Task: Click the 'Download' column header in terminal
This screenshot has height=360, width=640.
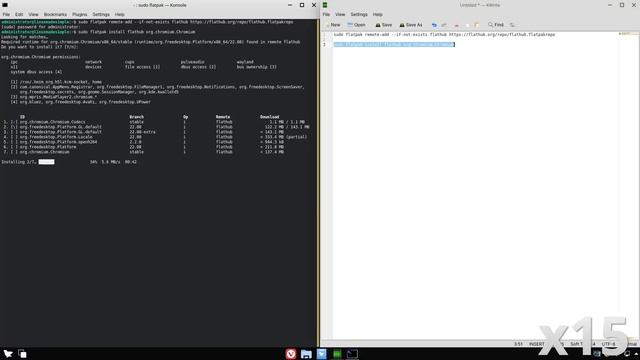Action: point(269,117)
